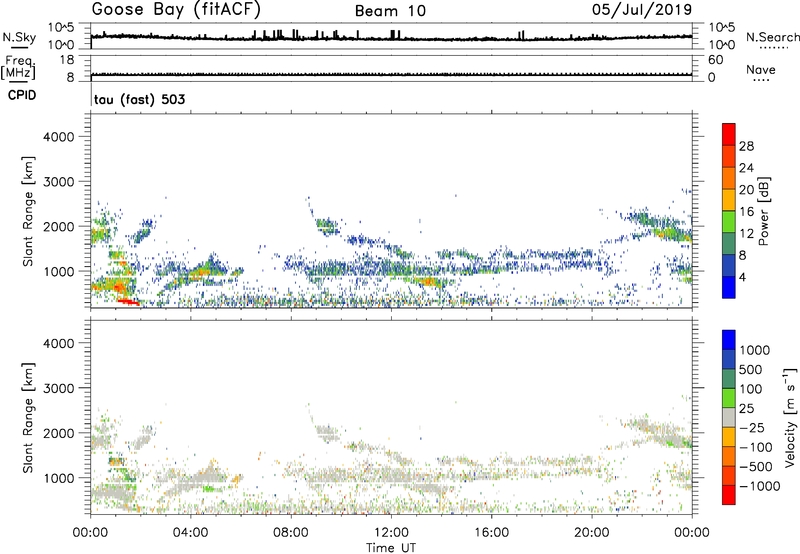Click the date "05/Jul/2019"
The image size is (800, 554).
tap(642, 10)
